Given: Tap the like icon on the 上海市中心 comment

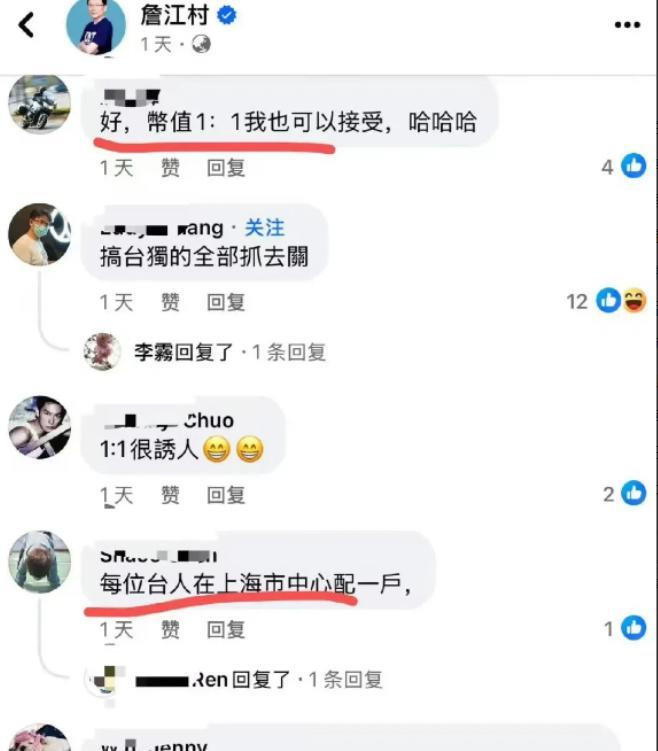Looking at the screenshot, I should point(633,628).
